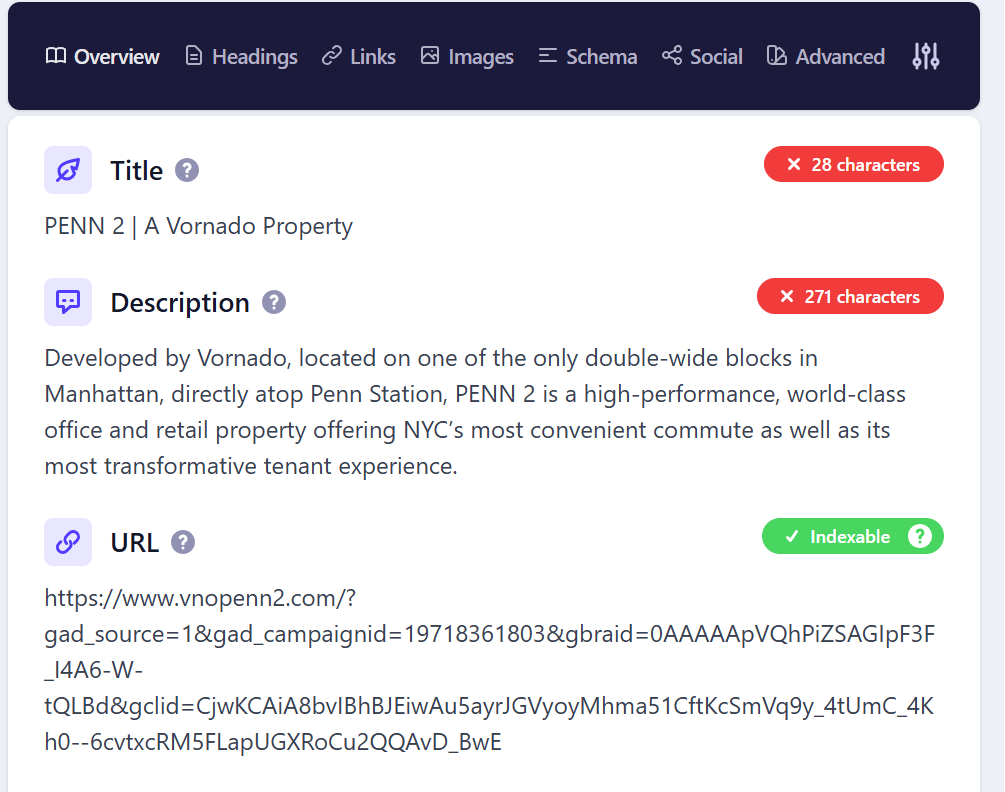Click the PENN 2 title text
This screenshot has height=792, width=1005.
point(199,226)
